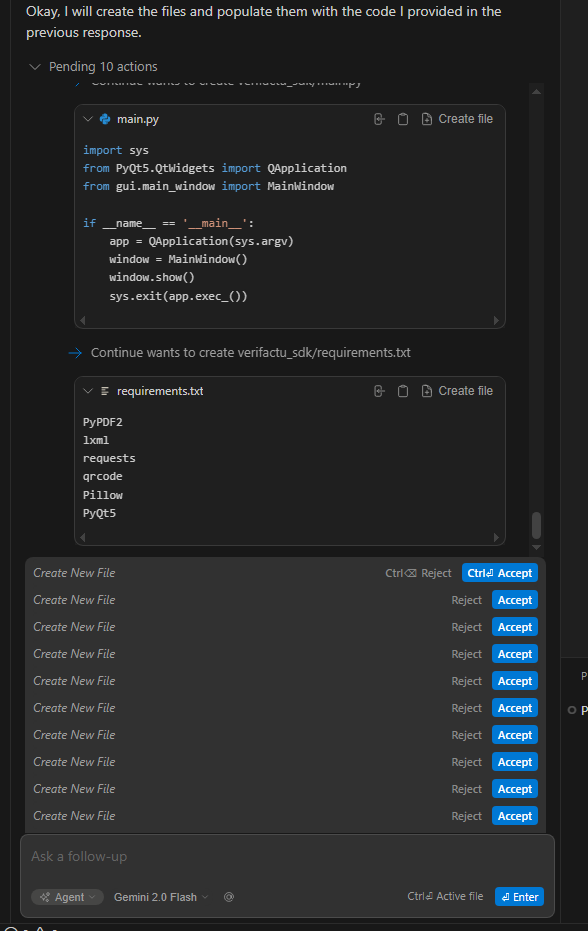Image resolution: width=588 pixels, height=931 pixels.
Task: Apply main.py code to the editor
Action: [378, 118]
